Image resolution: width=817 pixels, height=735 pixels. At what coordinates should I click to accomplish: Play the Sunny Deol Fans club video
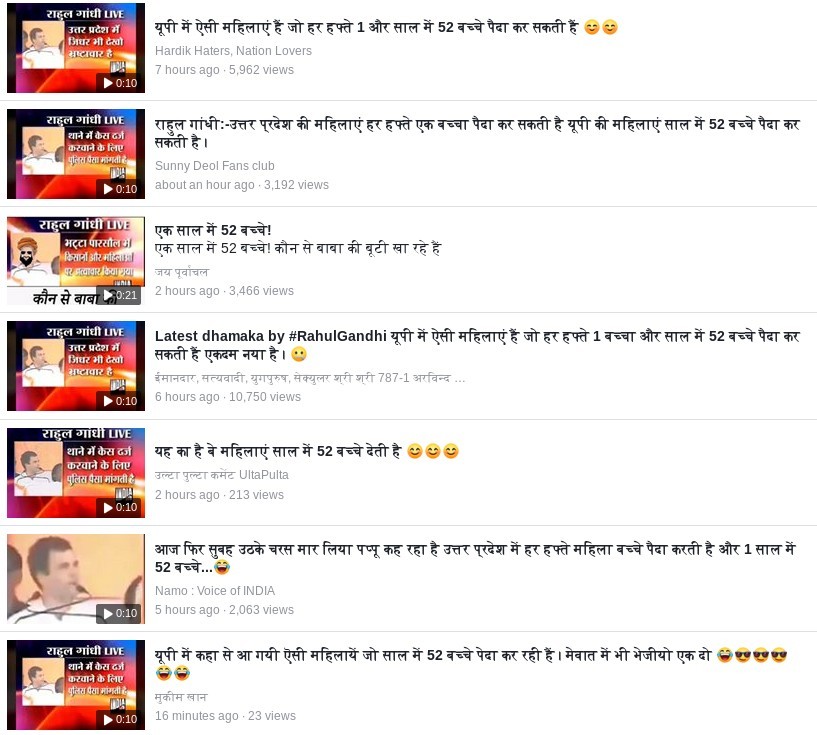pos(76,154)
